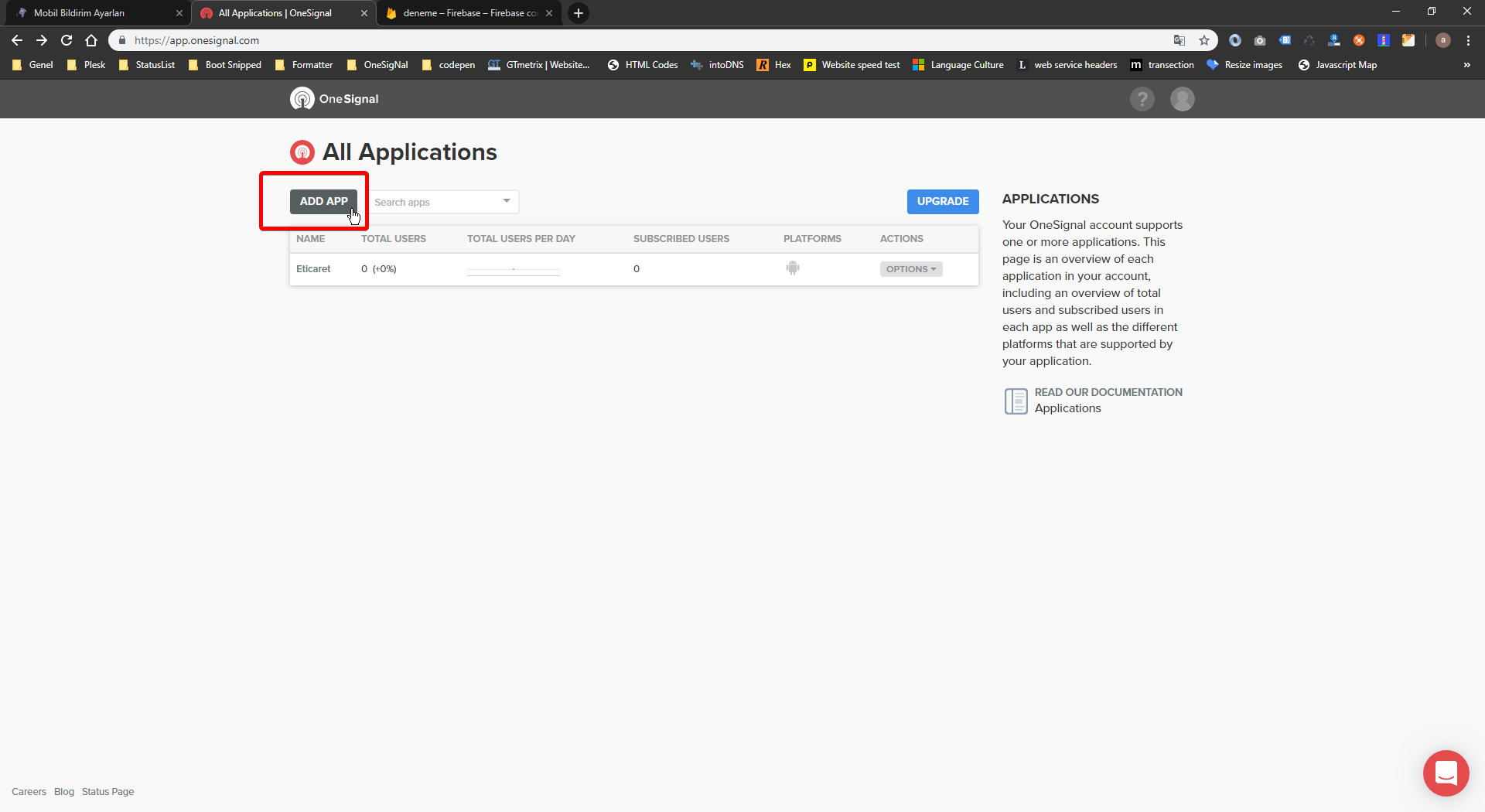The image size is (1485, 812).
Task: Open the OneSigNal bookmark folder
Action: coord(377,65)
